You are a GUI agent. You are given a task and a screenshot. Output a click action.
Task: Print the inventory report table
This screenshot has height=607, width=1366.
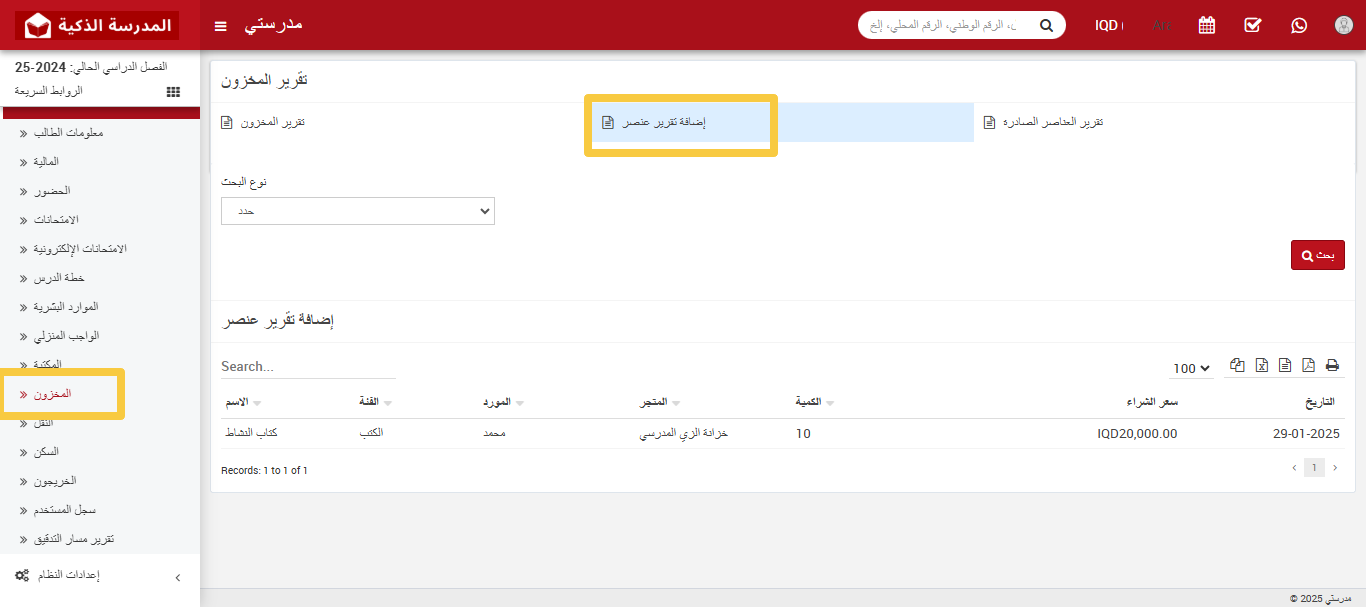[x=1332, y=365]
